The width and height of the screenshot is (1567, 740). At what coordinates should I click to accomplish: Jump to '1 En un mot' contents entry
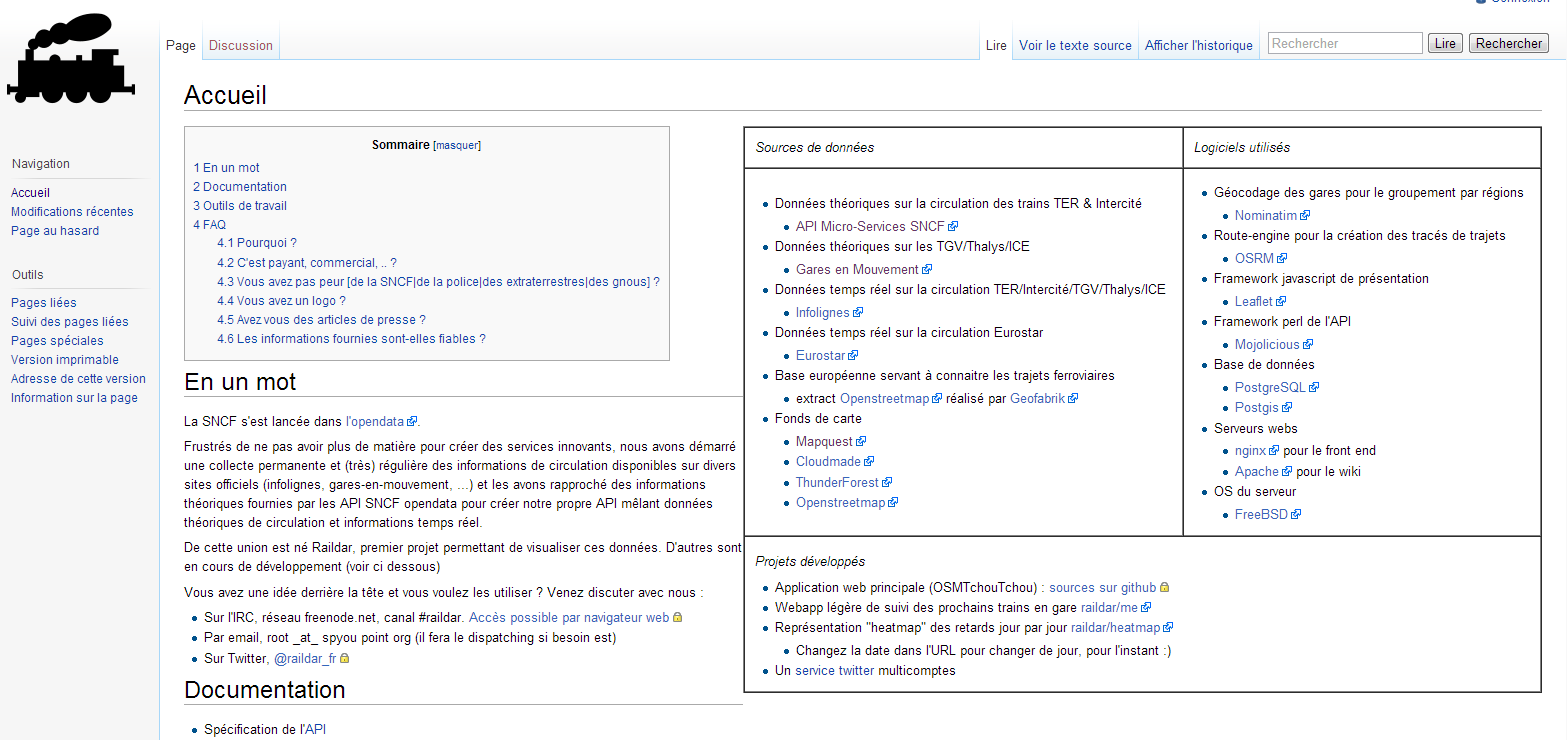[x=226, y=168]
